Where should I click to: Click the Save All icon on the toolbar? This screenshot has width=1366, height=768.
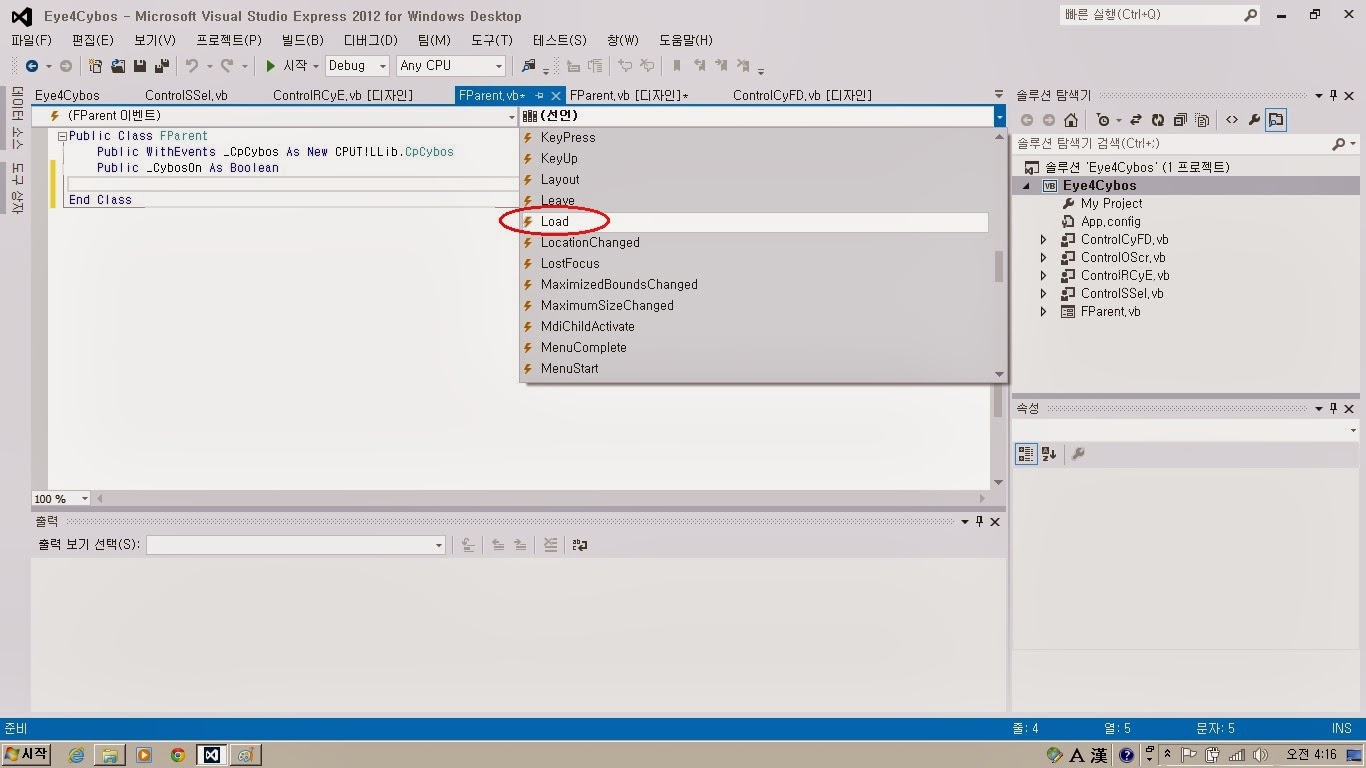pos(163,66)
